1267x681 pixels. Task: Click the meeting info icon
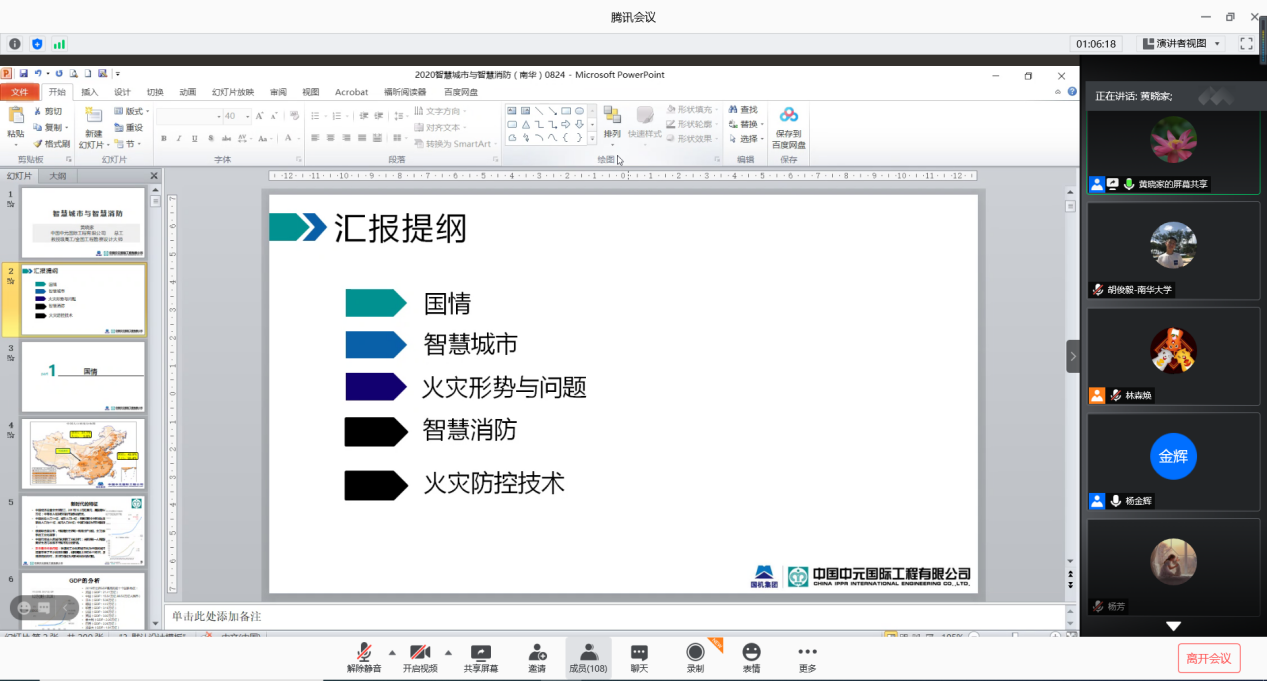tap(14, 44)
